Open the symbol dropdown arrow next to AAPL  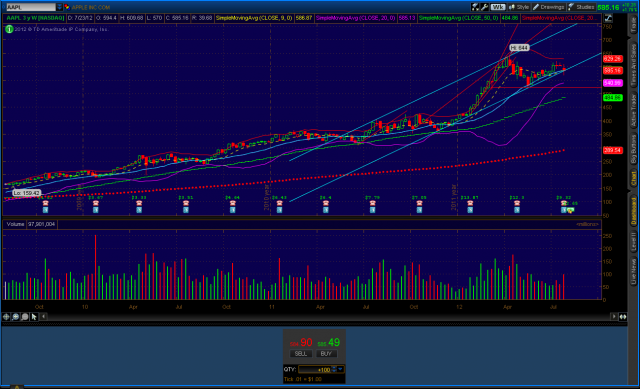[59, 7]
